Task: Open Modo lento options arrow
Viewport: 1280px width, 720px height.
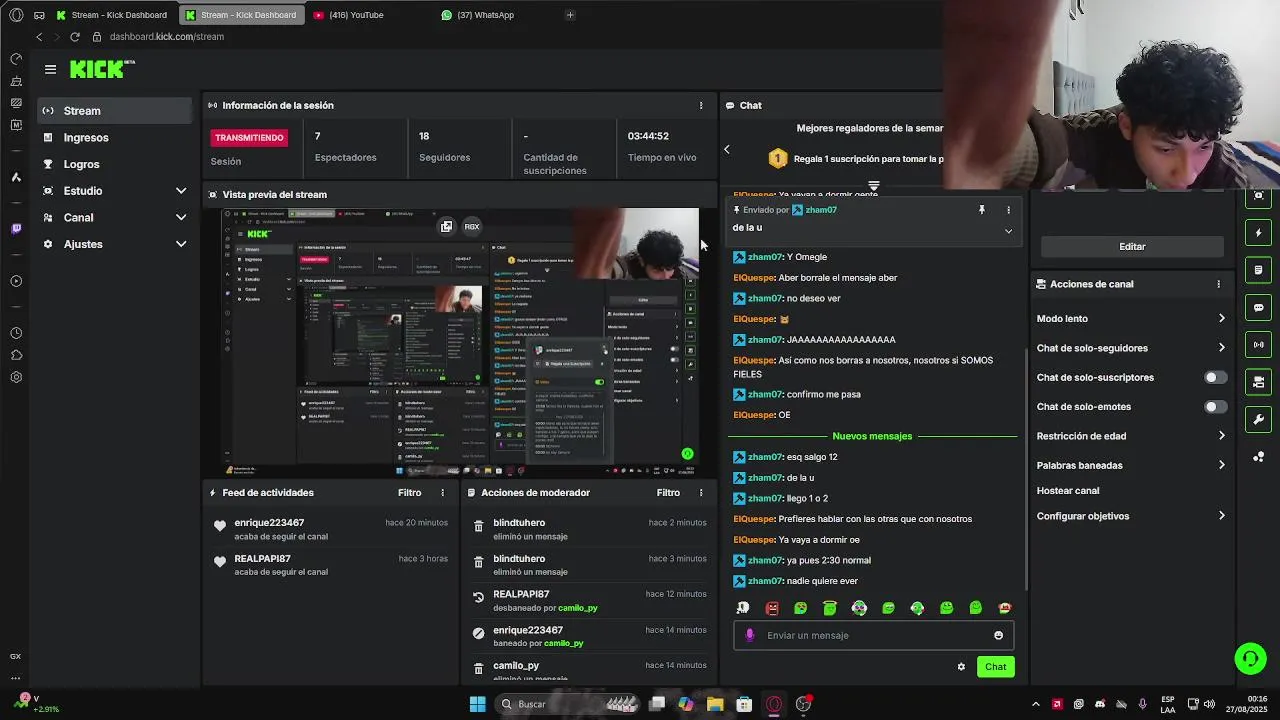Action: point(1221,318)
